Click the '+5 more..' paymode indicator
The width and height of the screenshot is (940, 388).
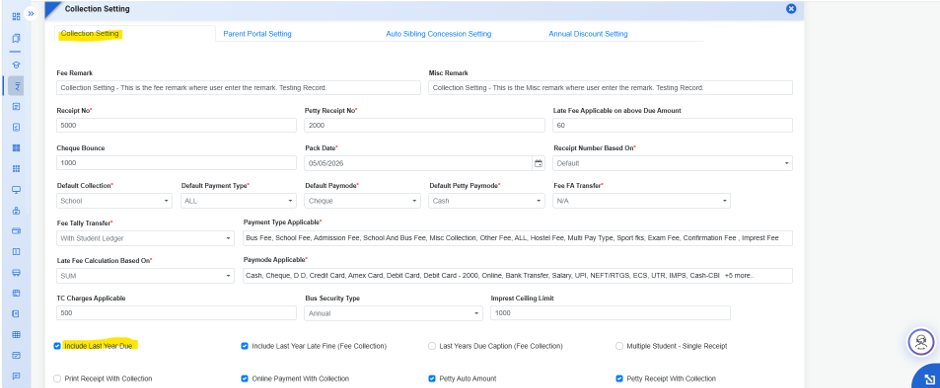coord(739,276)
